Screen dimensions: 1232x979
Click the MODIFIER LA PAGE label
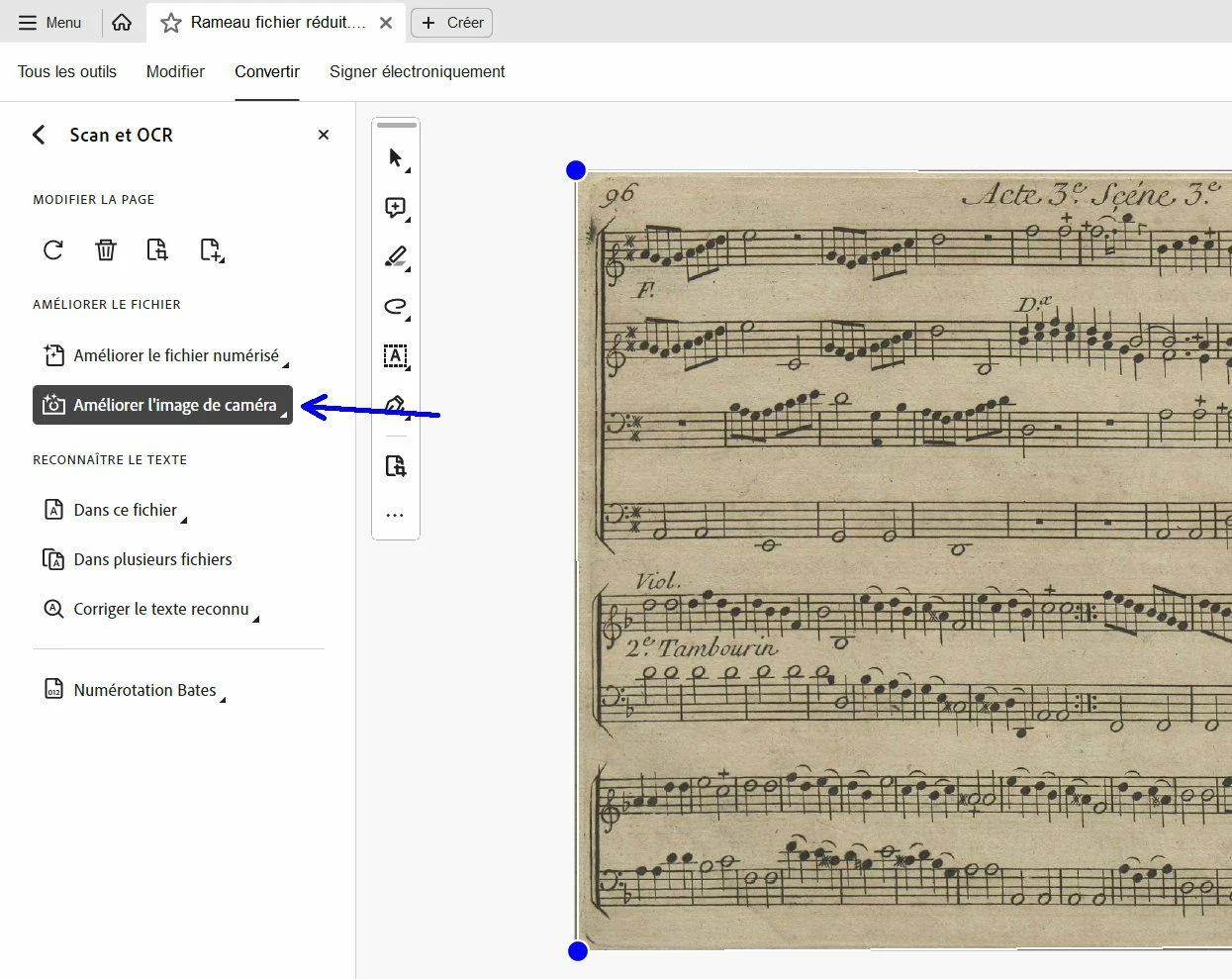coord(94,199)
